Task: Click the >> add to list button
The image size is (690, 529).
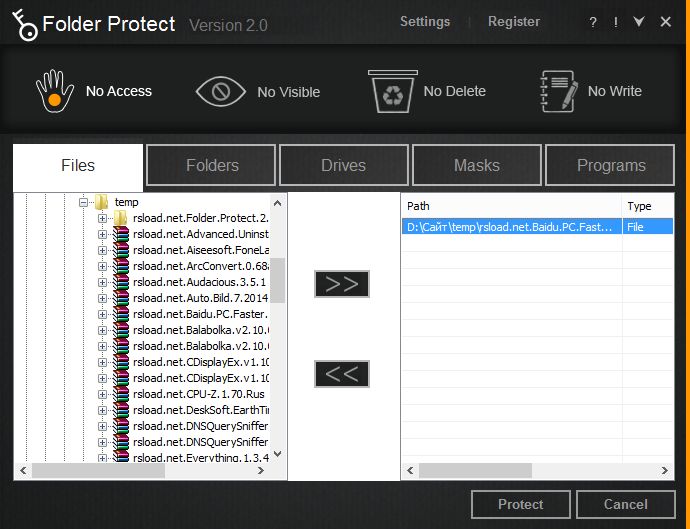Action: click(342, 284)
